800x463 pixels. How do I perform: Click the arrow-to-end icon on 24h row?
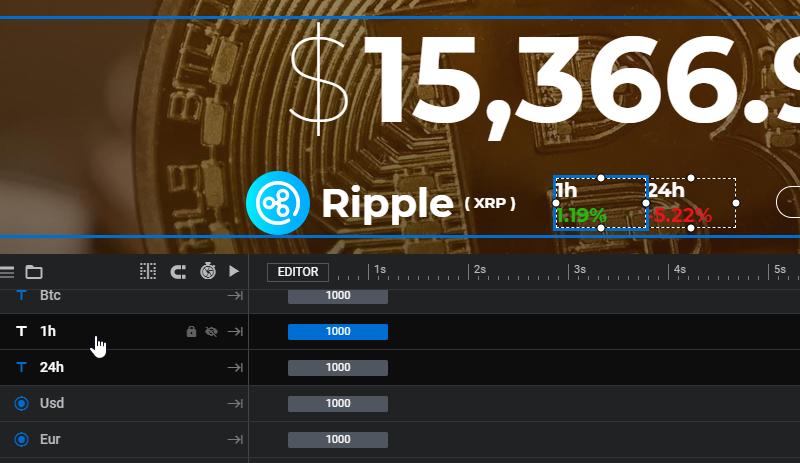(235, 368)
